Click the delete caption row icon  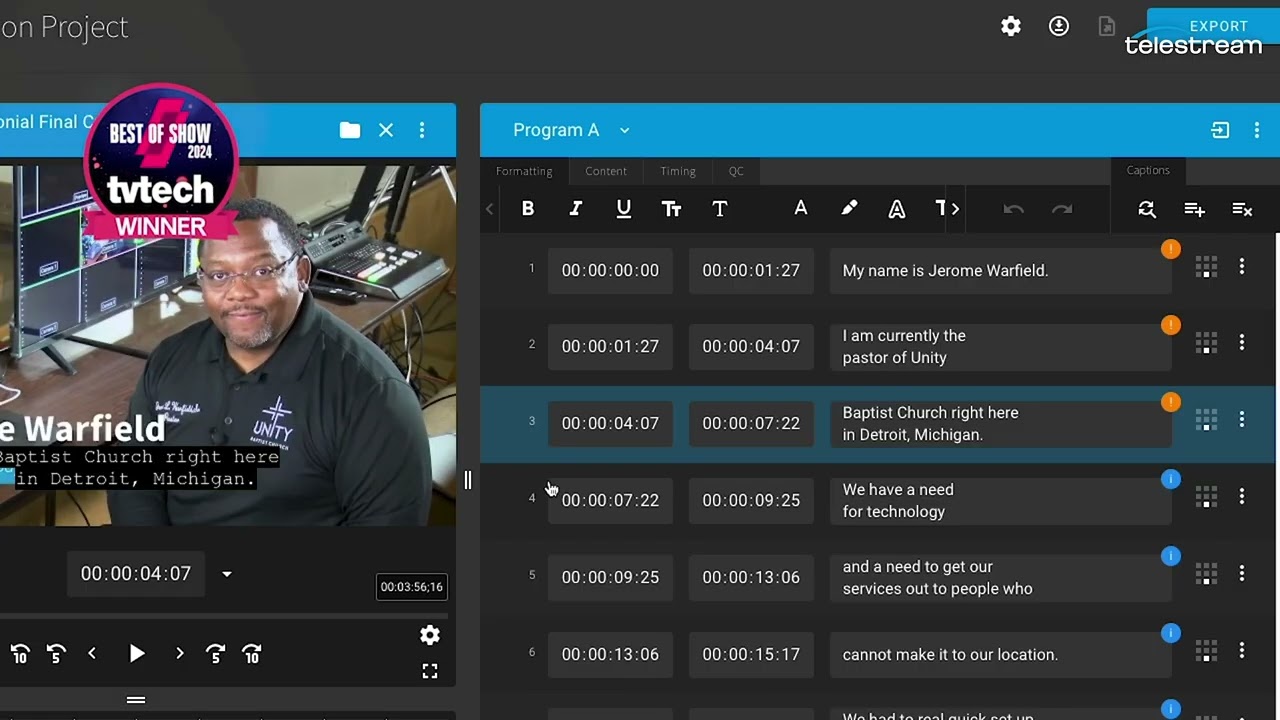pos(1243,209)
